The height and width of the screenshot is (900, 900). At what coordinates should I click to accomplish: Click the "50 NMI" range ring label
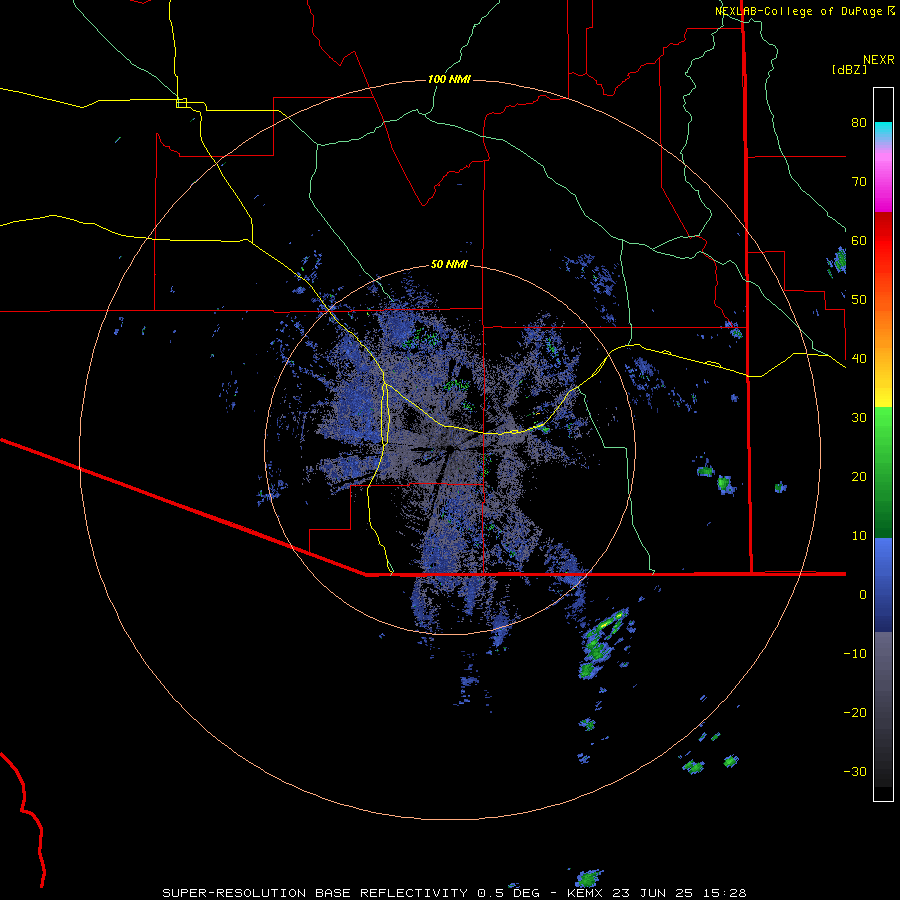449,265
